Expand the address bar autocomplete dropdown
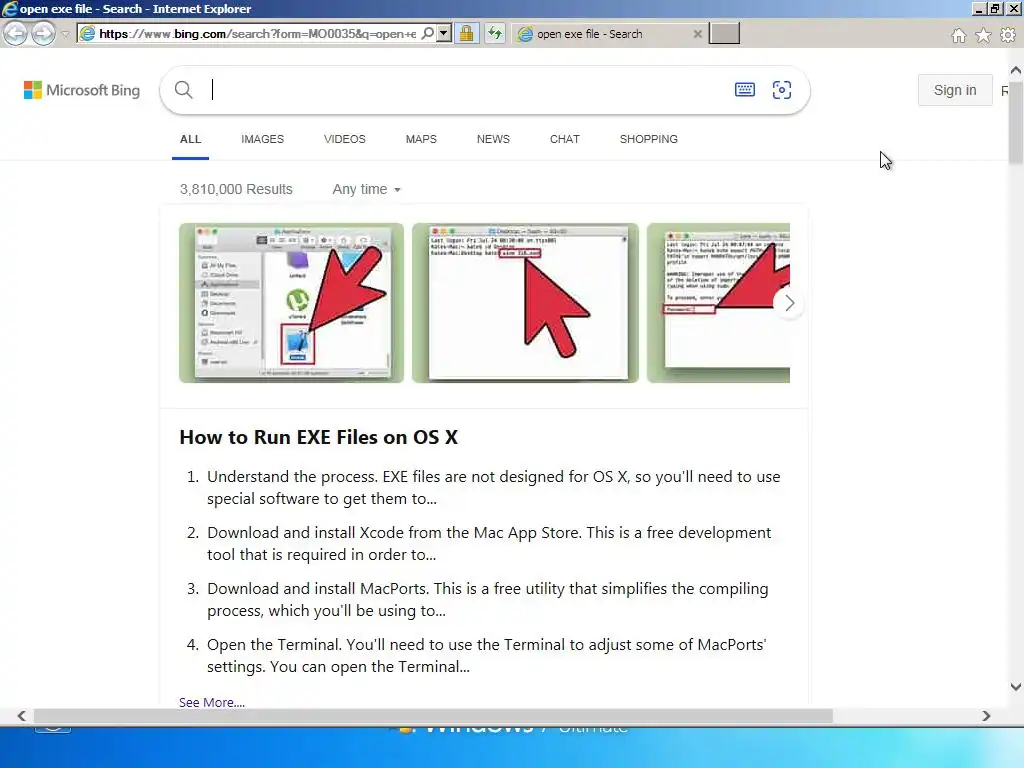The image size is (1024, 768). 444,33
